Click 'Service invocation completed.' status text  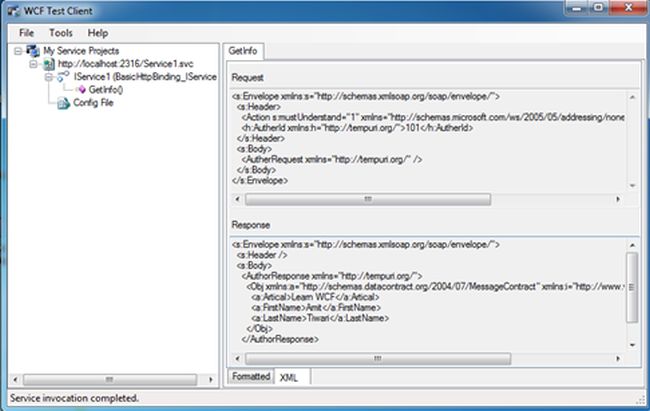(x=74, y=398)
